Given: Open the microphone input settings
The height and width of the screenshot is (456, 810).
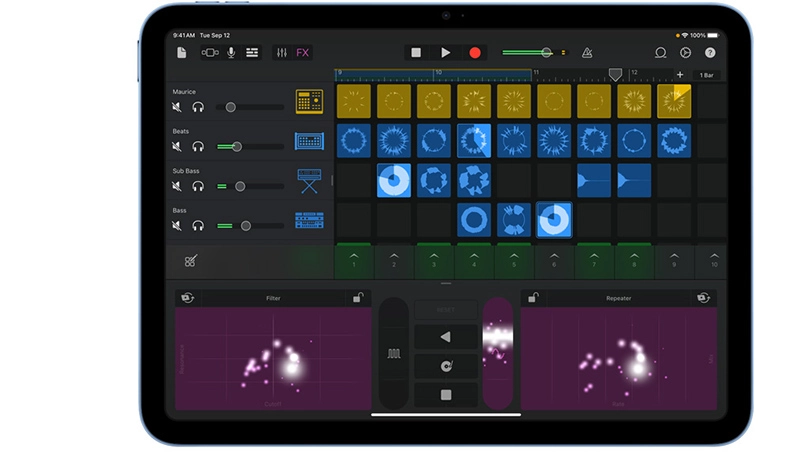Looking at the screenshot, I should [x=231, y=53].
